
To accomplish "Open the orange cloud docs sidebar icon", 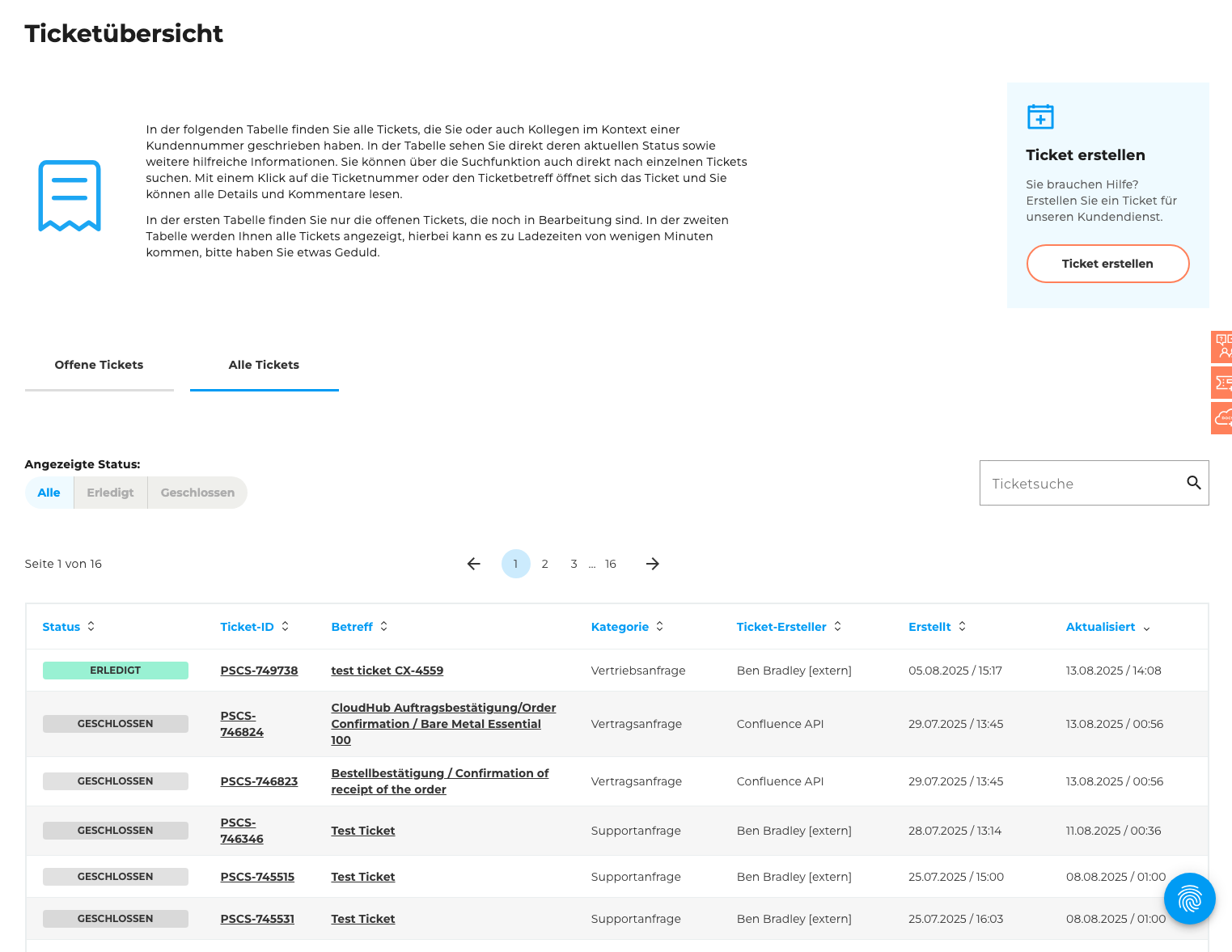I will point(1222,418).
